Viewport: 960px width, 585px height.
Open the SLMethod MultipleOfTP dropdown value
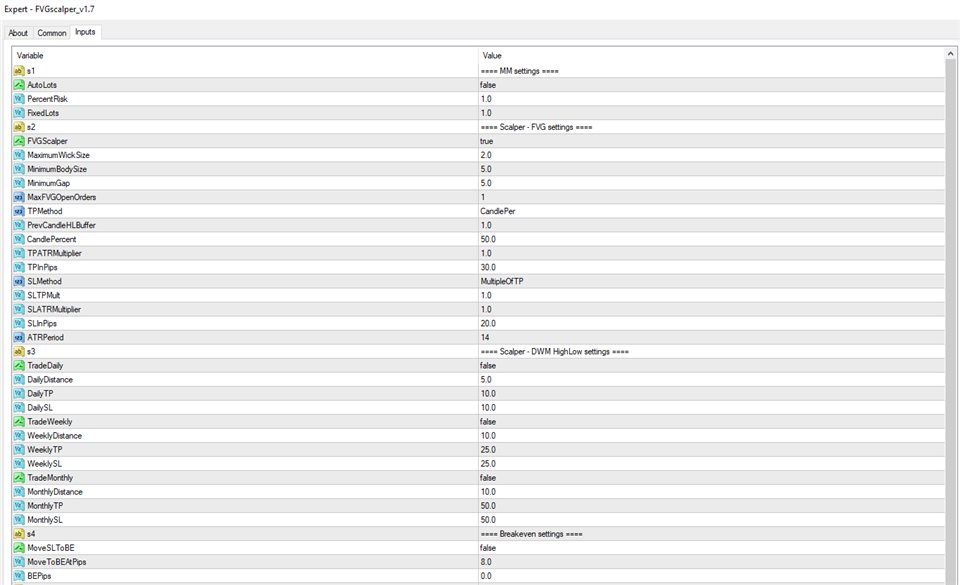click(x=502, y=281)
